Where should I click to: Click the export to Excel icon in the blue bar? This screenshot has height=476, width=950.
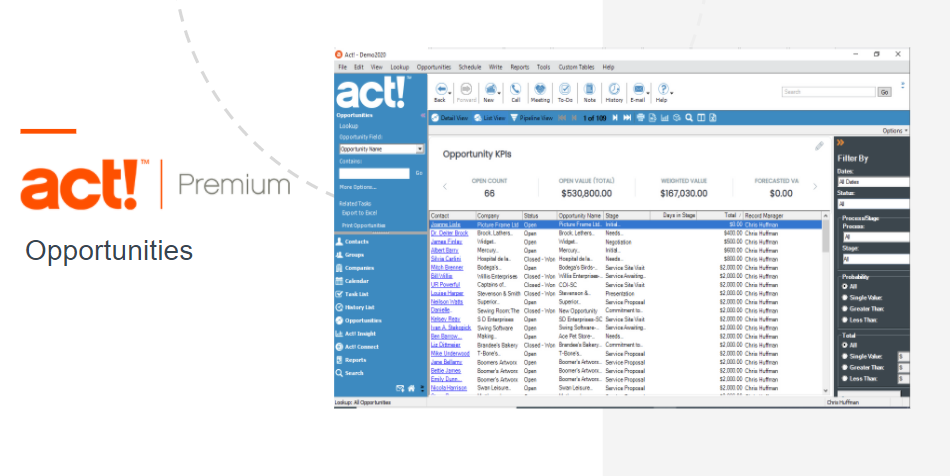pyautogui.click(x=713, y=118)
